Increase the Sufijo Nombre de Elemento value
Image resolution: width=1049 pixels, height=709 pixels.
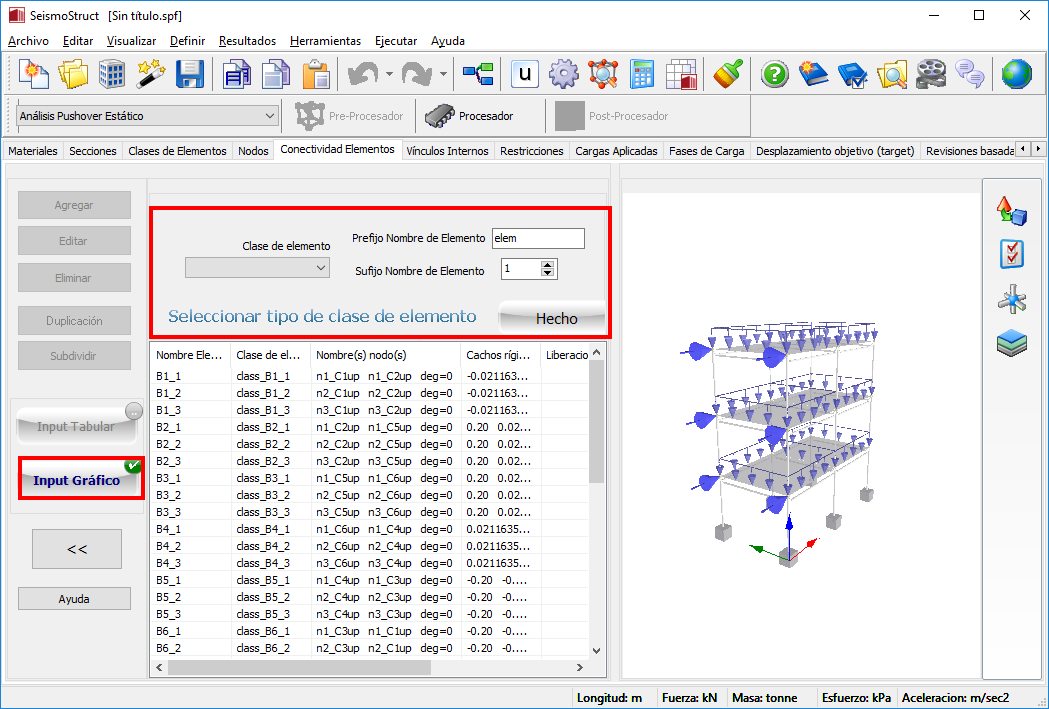547,265
